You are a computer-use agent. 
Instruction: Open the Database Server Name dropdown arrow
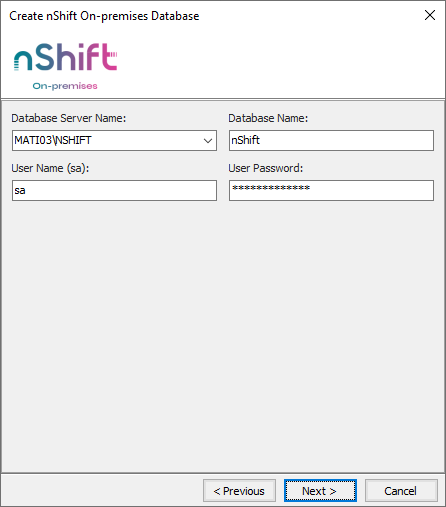[208, 141]
